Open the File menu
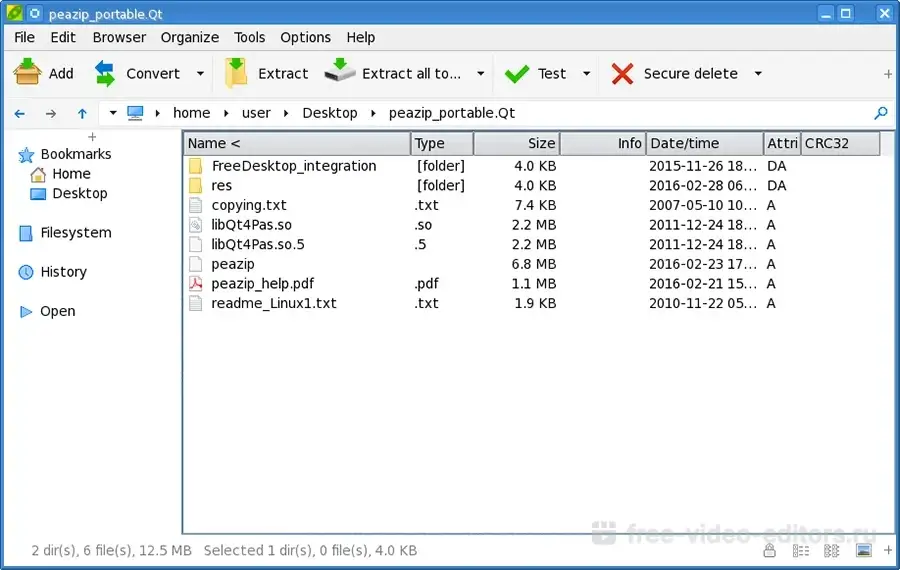 [24, 37]
